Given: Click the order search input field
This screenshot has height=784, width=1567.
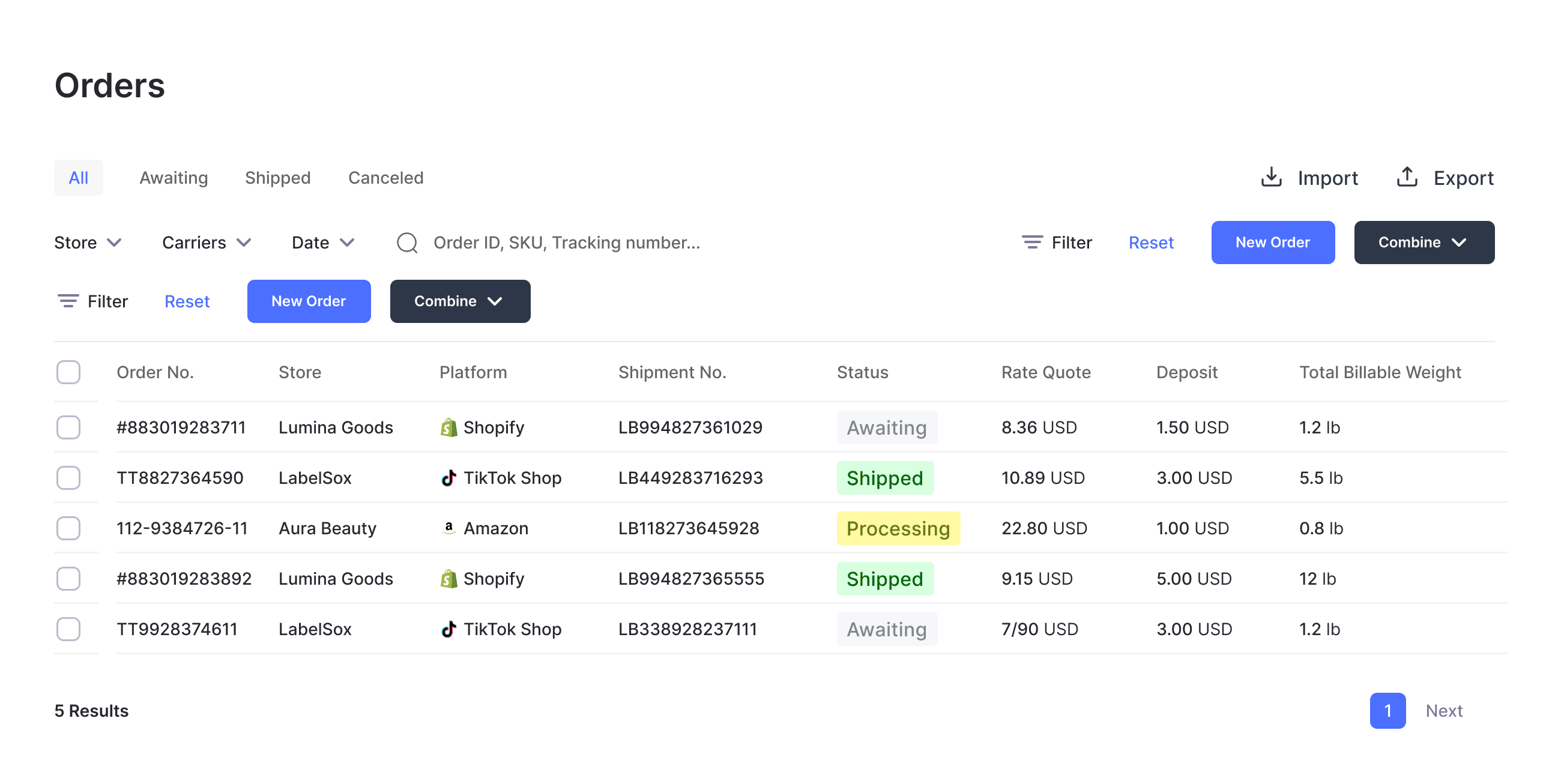Looking at the screenshot, I should tap(566, 243).
